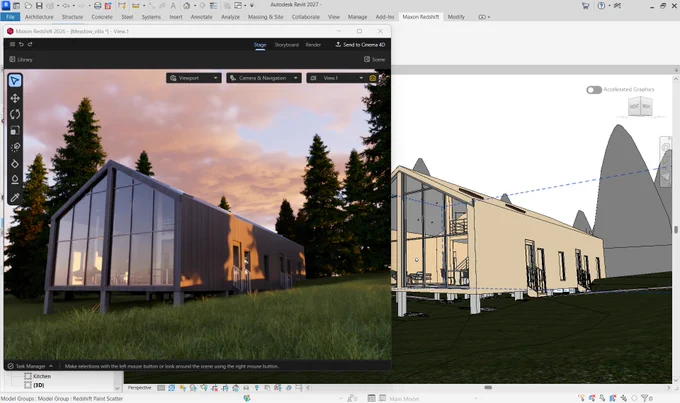Select the Move tool in Redshift sidebar
Viewport: 680px width, 403px height.
(x=15, y=98)
